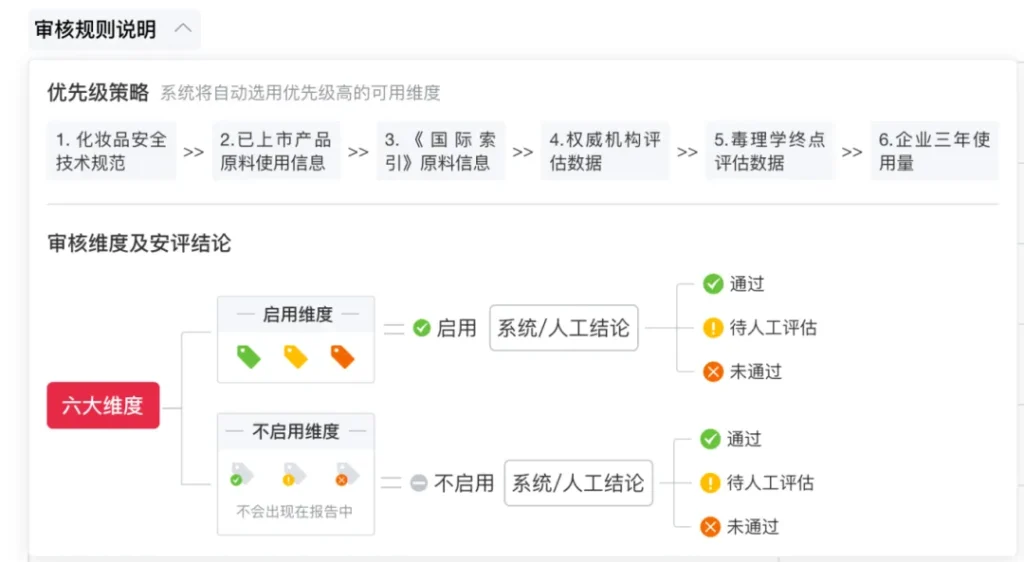Click the 不启用维度 group header
The height and width of the screenshot is (562, 1024).
coord(296,431)
